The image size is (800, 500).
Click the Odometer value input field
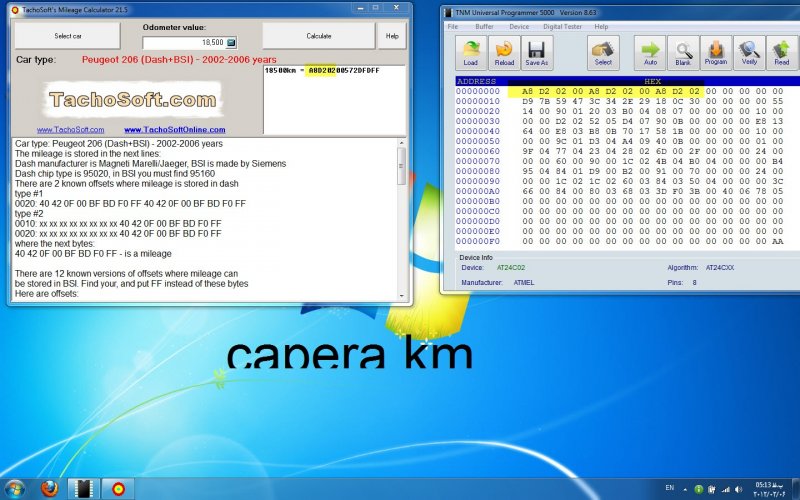184,43
